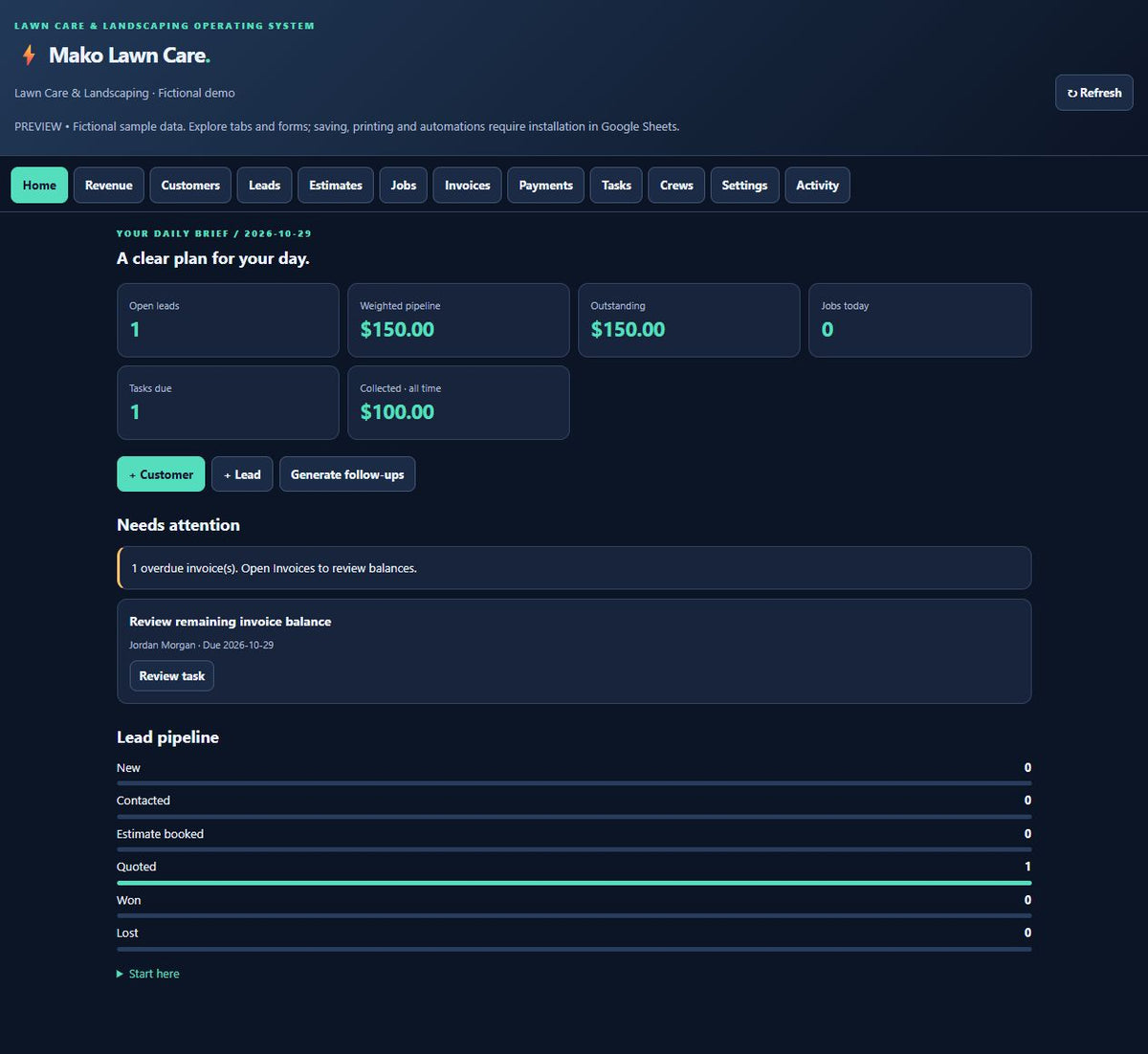Switch to the Customers tab
The height and width of the screenshot is (1054, 1148).
point(190,186)
